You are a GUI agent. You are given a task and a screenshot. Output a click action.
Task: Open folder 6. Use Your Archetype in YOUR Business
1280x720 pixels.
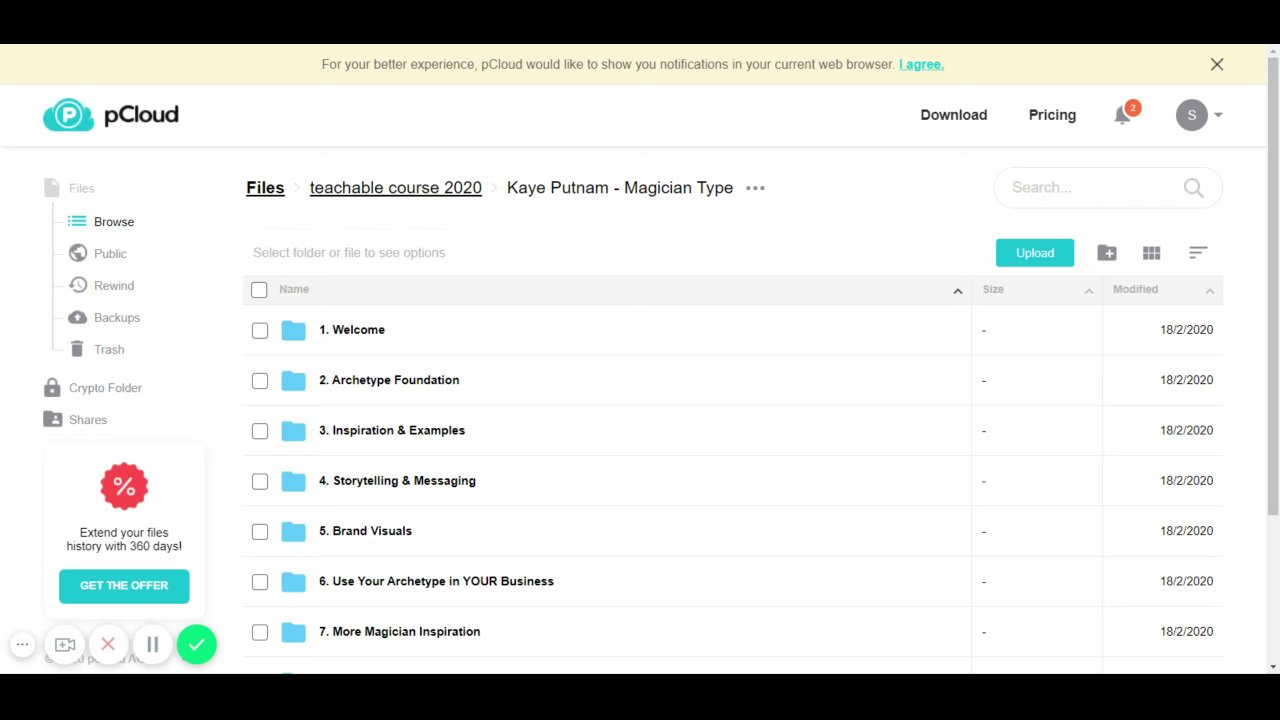pos(436,581)
